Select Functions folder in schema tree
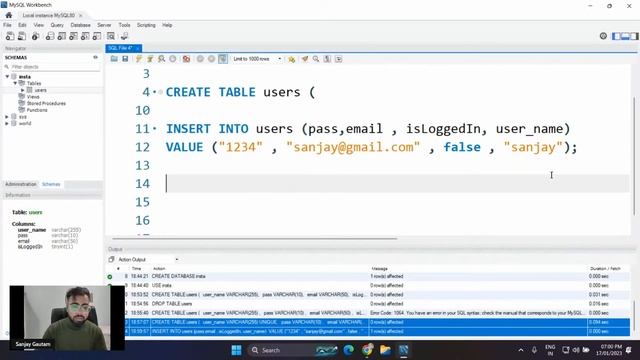640x360 pixels. tap(37, 110)
